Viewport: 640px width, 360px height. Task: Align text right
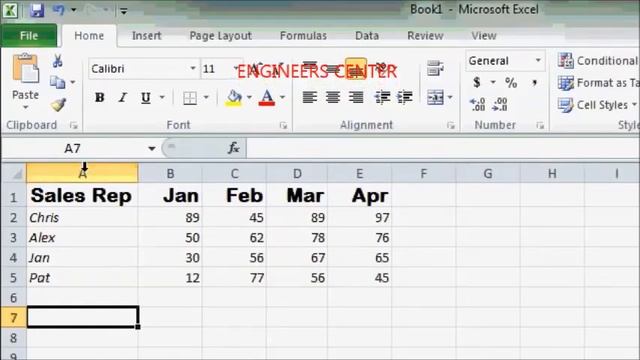(x=356, y=98)
